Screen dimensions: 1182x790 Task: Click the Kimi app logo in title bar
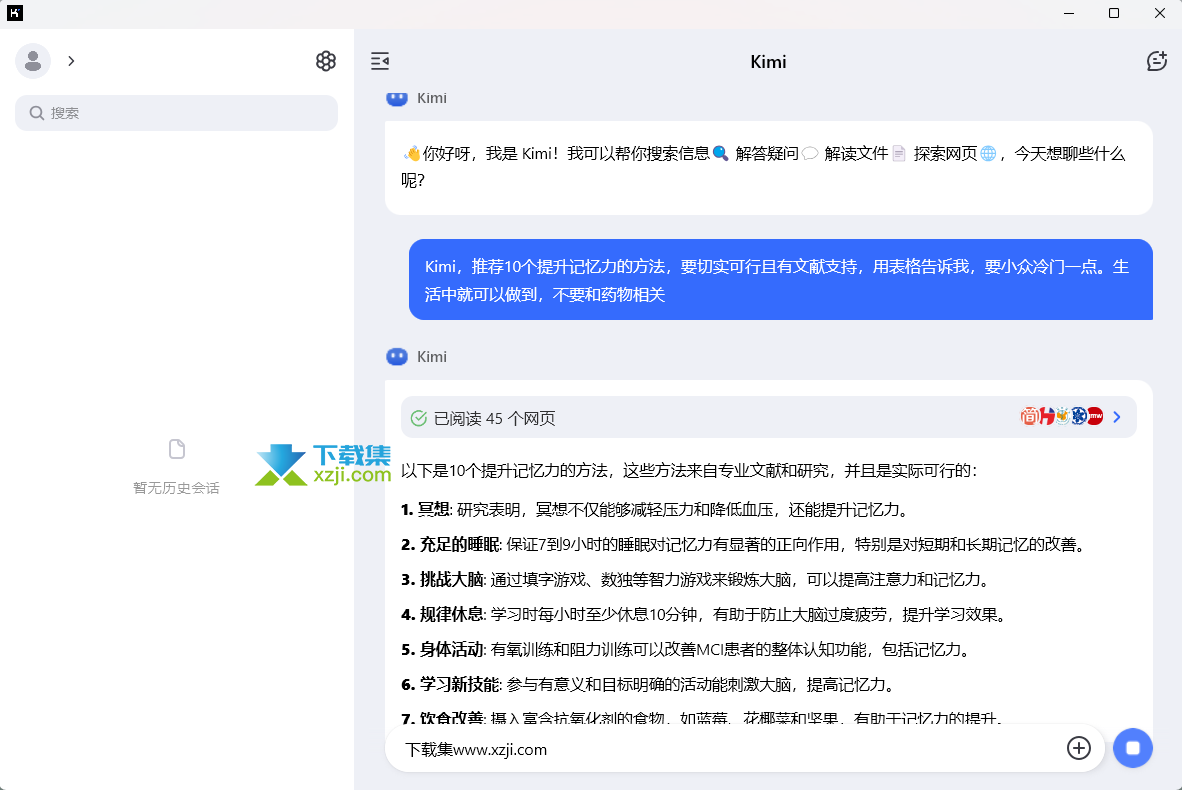point(14,13)
